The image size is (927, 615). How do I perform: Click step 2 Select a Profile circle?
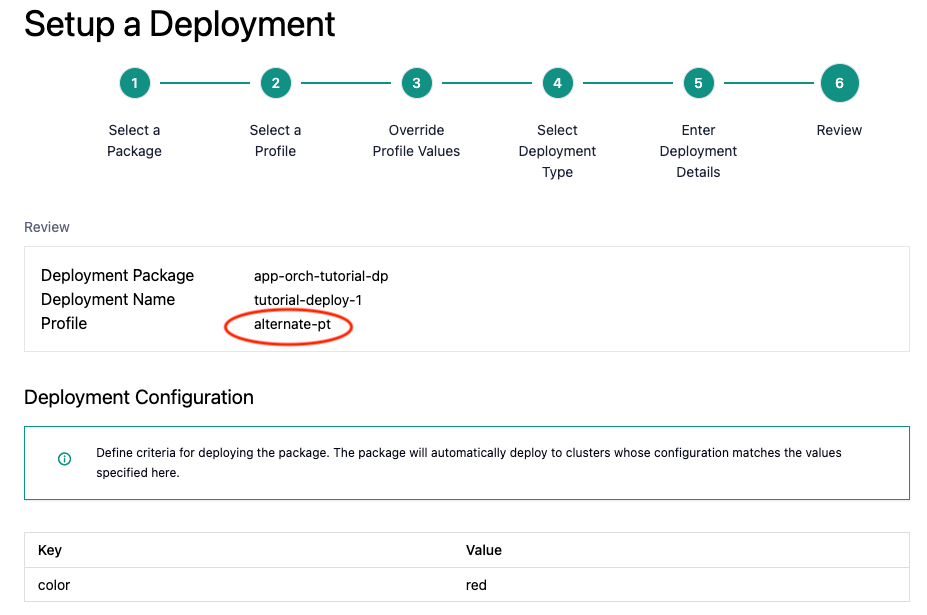275,83
